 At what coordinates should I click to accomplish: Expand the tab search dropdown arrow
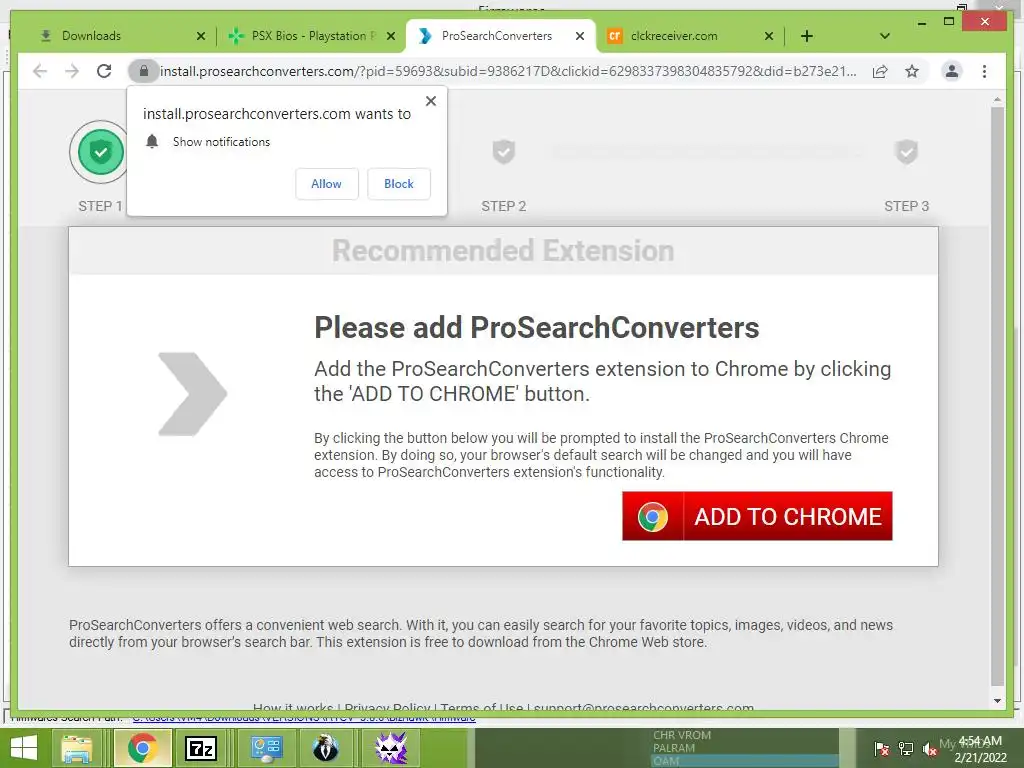tap(885, 36)
